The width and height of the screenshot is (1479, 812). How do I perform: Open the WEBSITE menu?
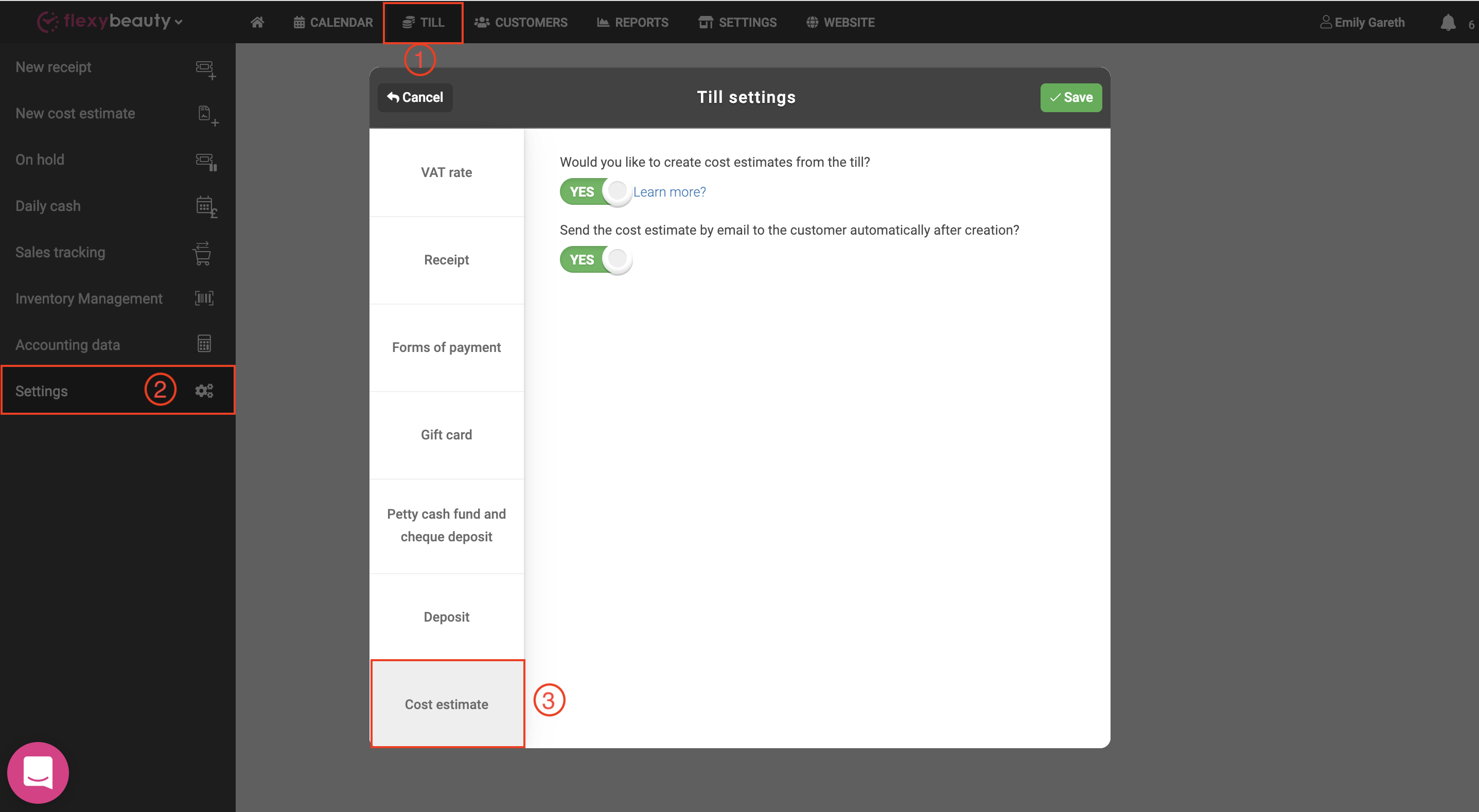840,23
